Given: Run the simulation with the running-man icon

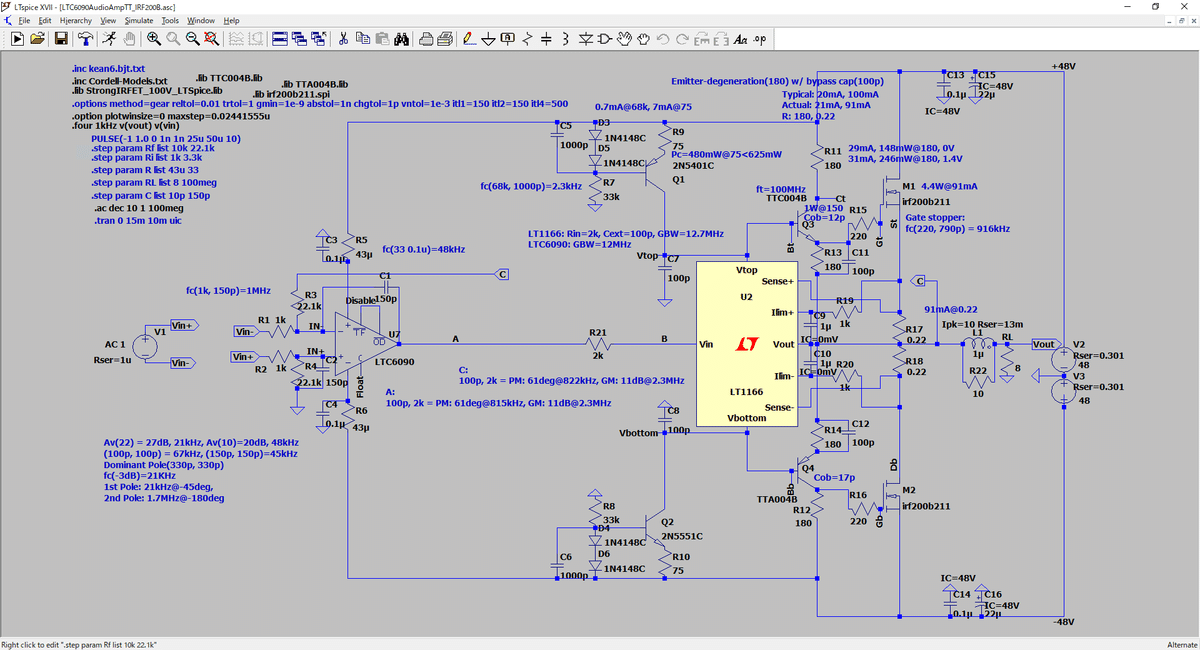Looking at the screenshot, I should click(108, 39).
